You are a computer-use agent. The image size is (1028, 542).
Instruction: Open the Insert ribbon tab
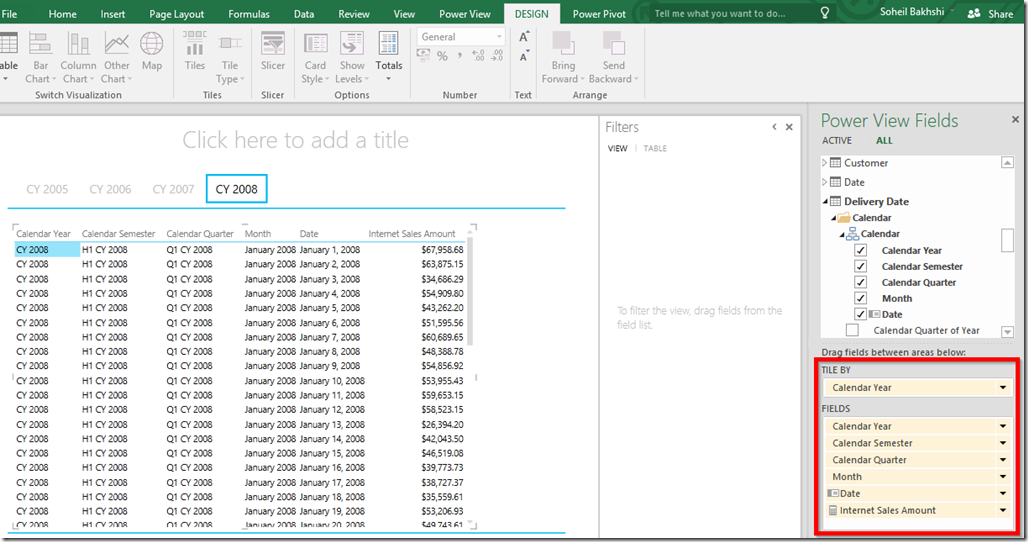pyautogui.click(x=112, y=14)
